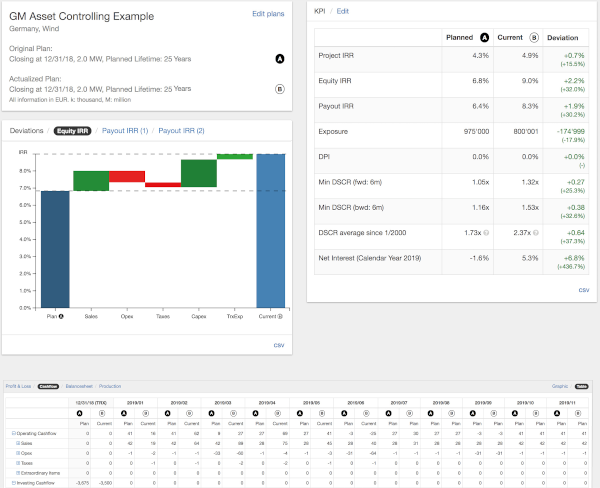Expand the Operating Cashflow row
Viewport: 600px width, 488px height.
[13, 433]
